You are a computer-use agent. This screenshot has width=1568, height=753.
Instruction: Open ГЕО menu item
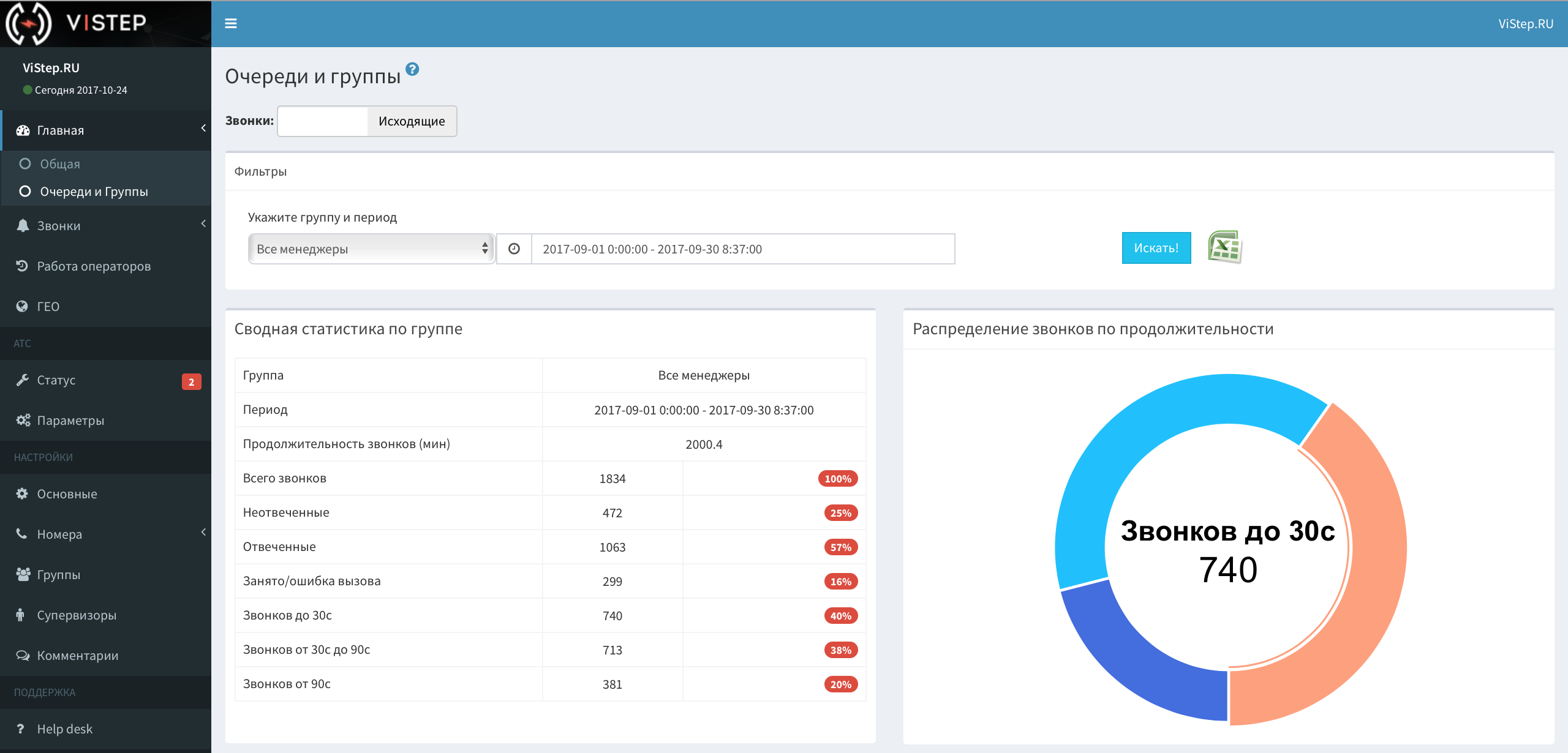pyautogui.click(x=106, y=306)
